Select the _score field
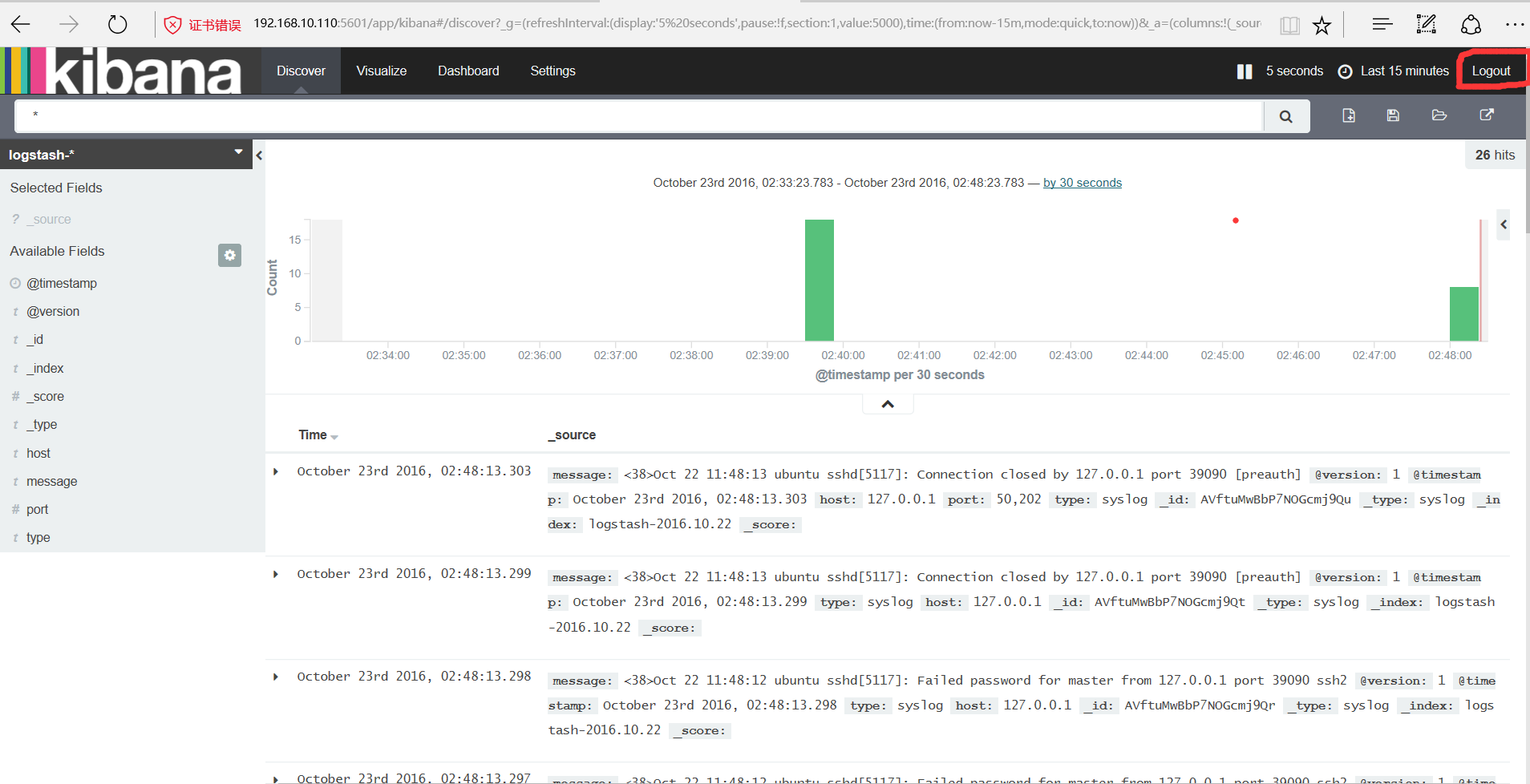This screenshot has height=784, width=1530. coord(45,396)
